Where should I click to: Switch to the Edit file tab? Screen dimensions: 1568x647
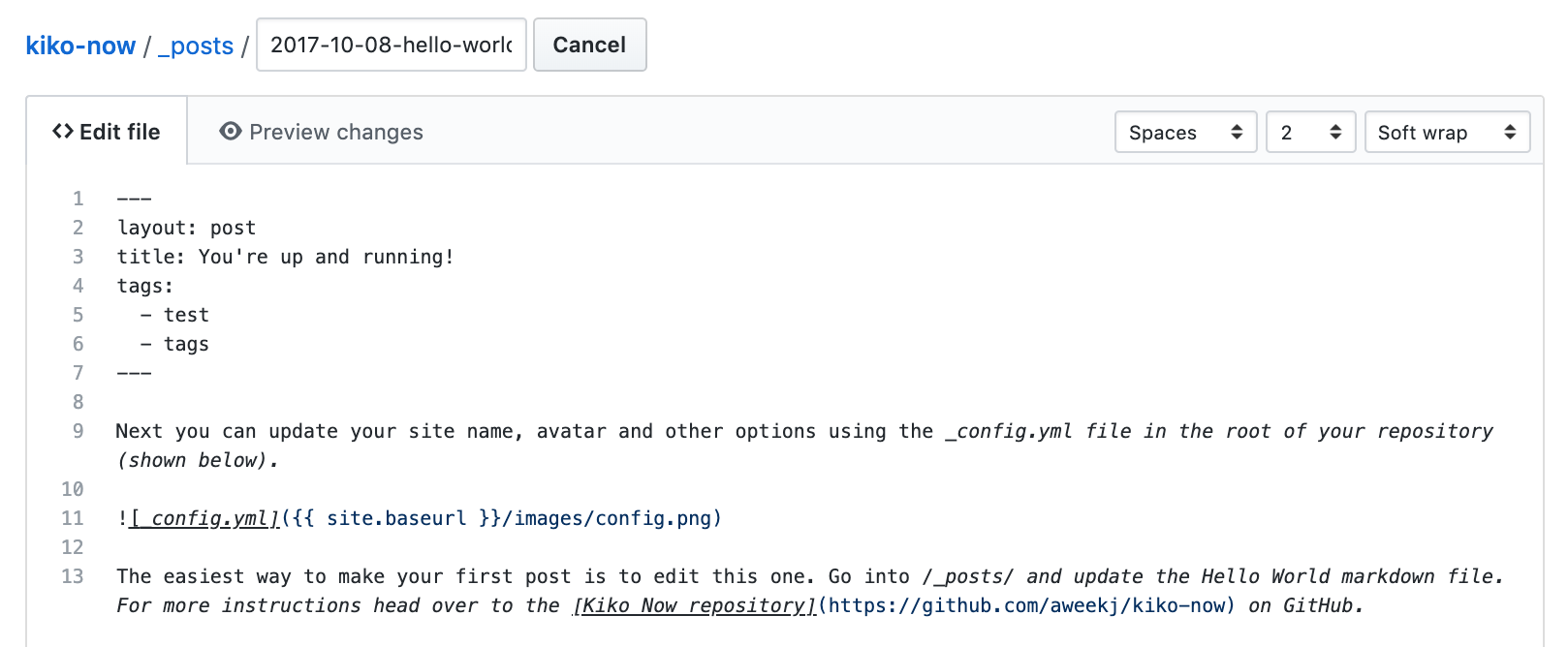coord(107,132)
